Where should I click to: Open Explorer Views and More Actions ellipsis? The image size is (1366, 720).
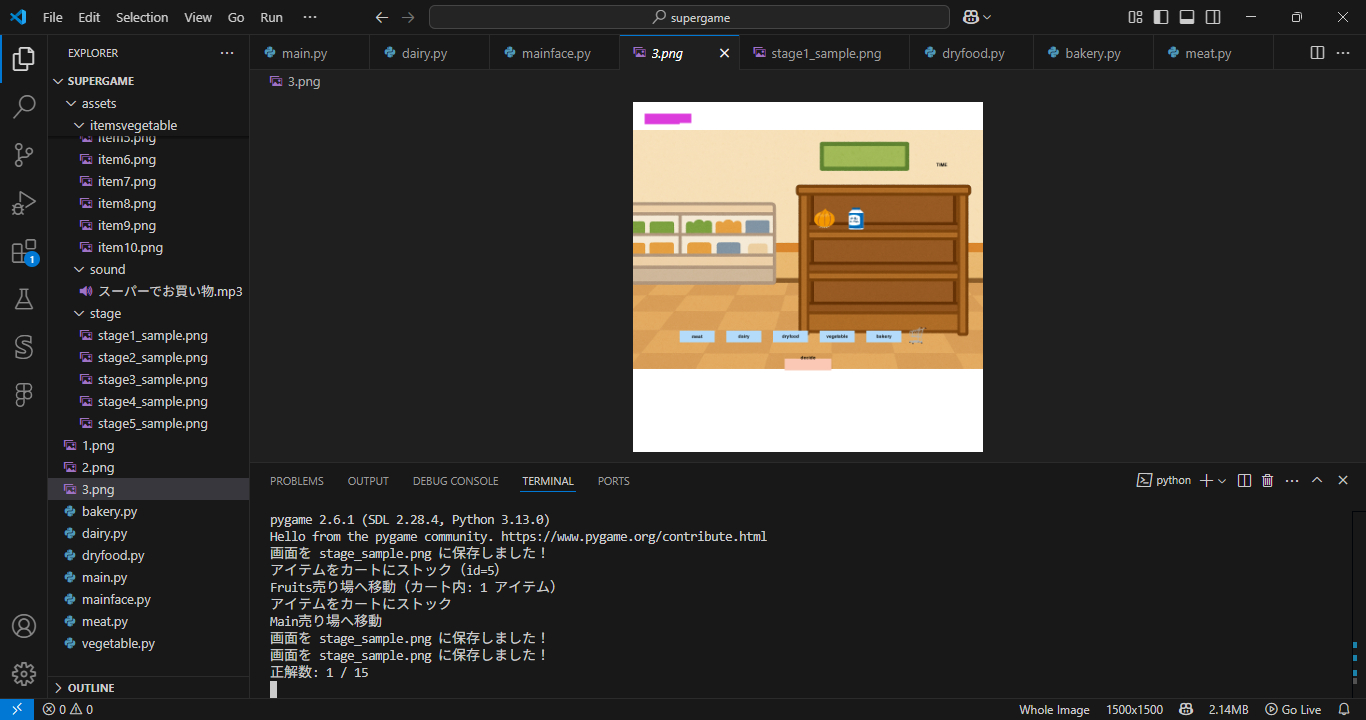(x=227, y=53)
